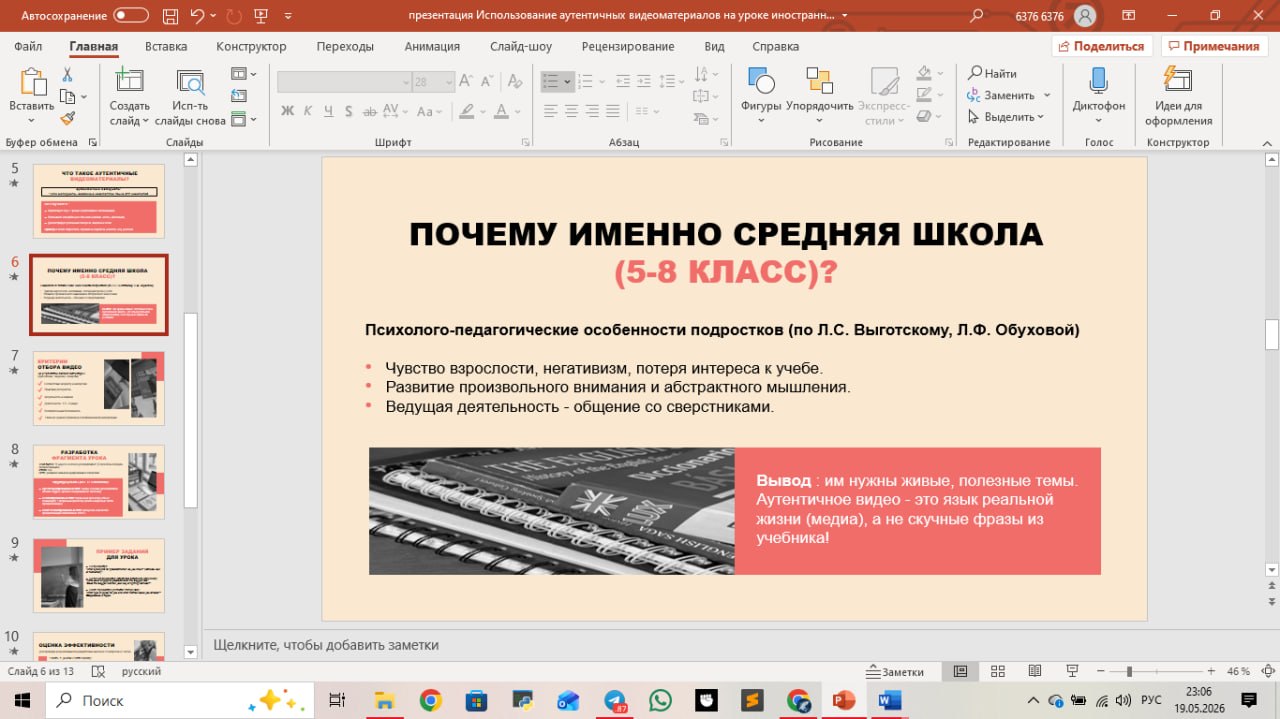Expand the Replace (Заменить) dropdown arrow
The width and height of the screenshot is (1280, 719).
1047,95
